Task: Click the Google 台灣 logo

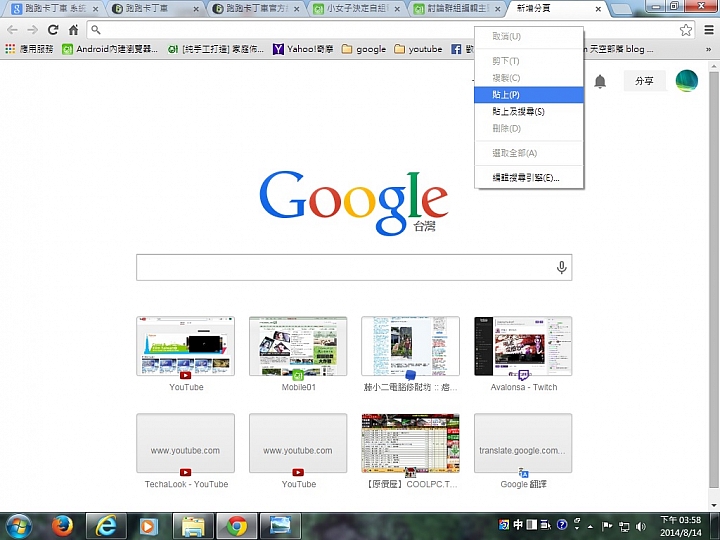Action: [x=354, y=202]
